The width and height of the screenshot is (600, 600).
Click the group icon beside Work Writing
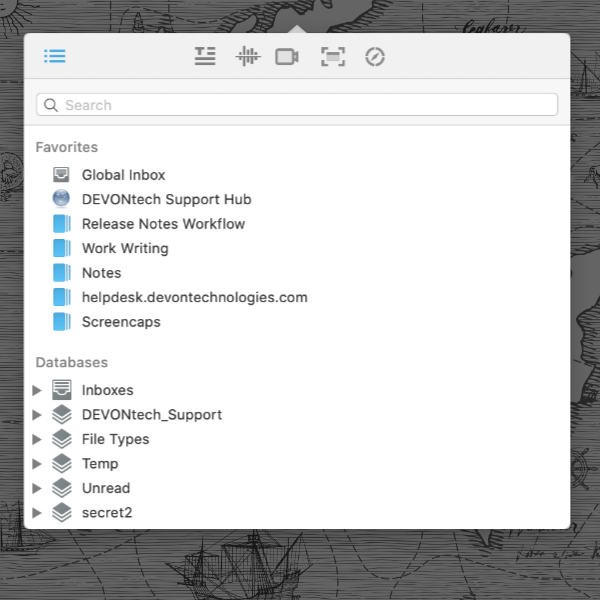click(x=62, y=248)
